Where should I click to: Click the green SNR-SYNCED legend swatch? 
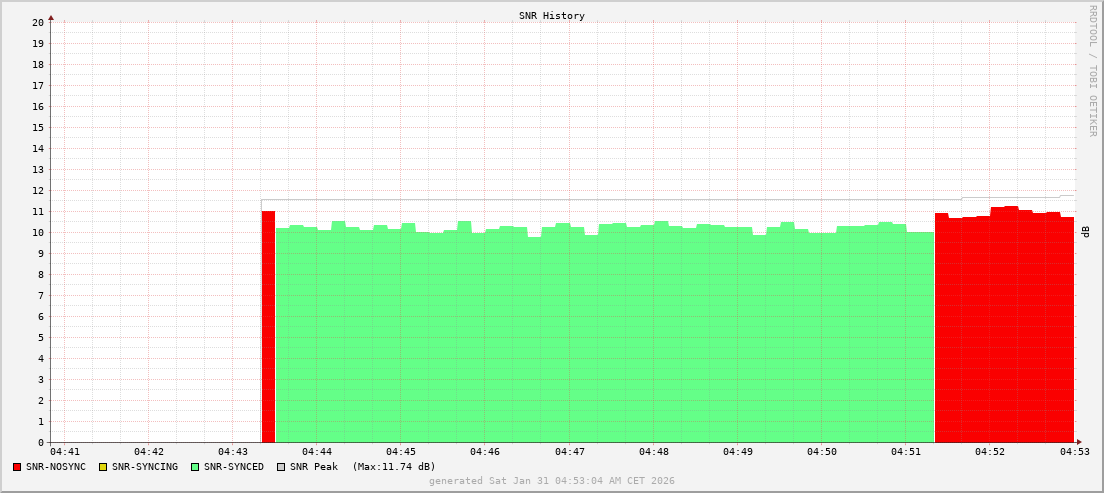pos(195,467)
